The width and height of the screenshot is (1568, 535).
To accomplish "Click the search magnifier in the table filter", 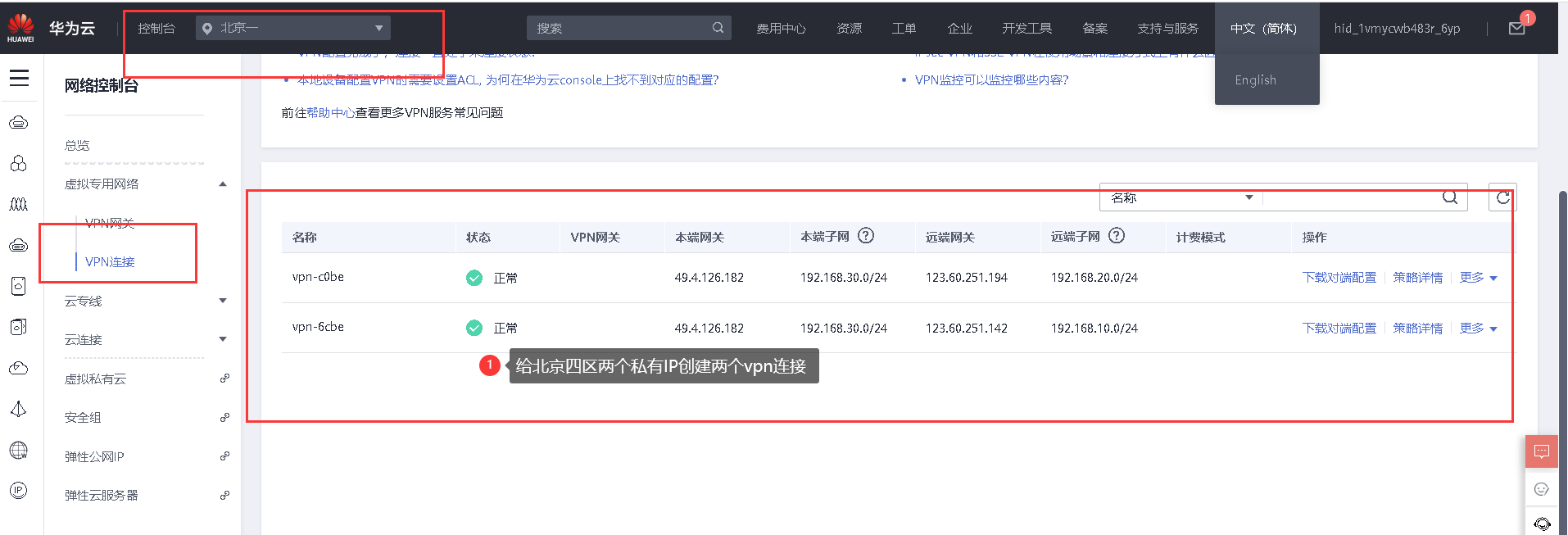I will [x=1450, y=197].
